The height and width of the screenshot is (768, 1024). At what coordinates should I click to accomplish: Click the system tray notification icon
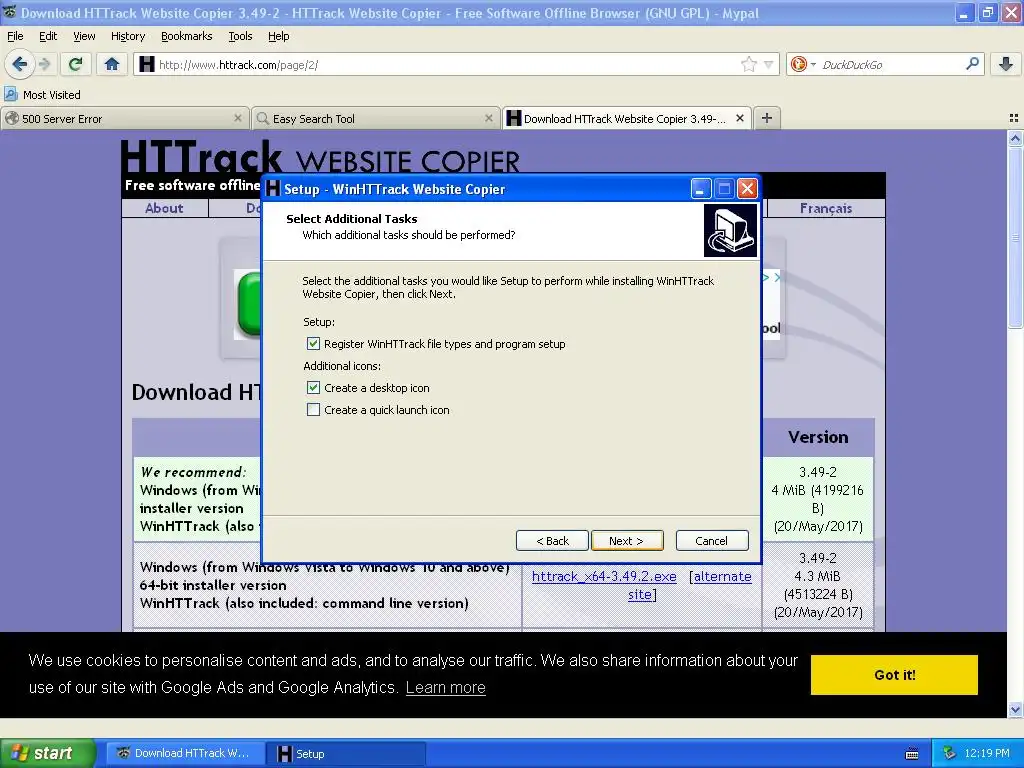point(950,753)
